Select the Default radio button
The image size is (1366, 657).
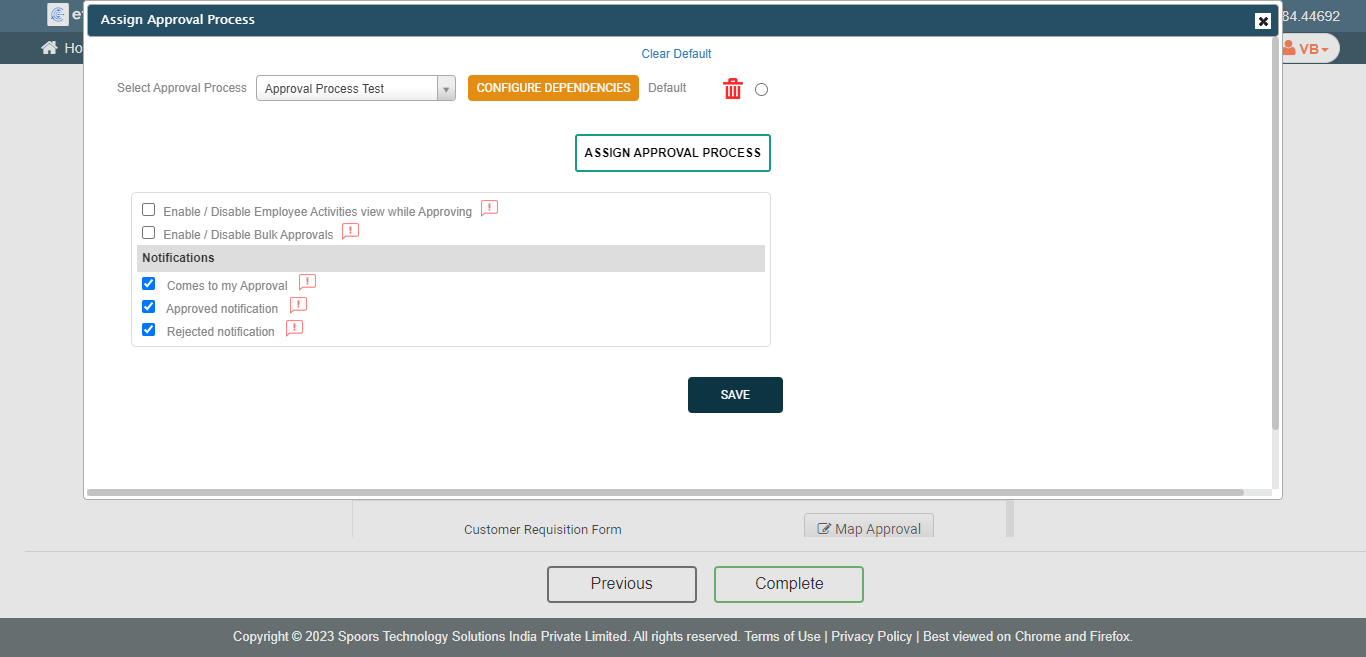tap(761, 90)
